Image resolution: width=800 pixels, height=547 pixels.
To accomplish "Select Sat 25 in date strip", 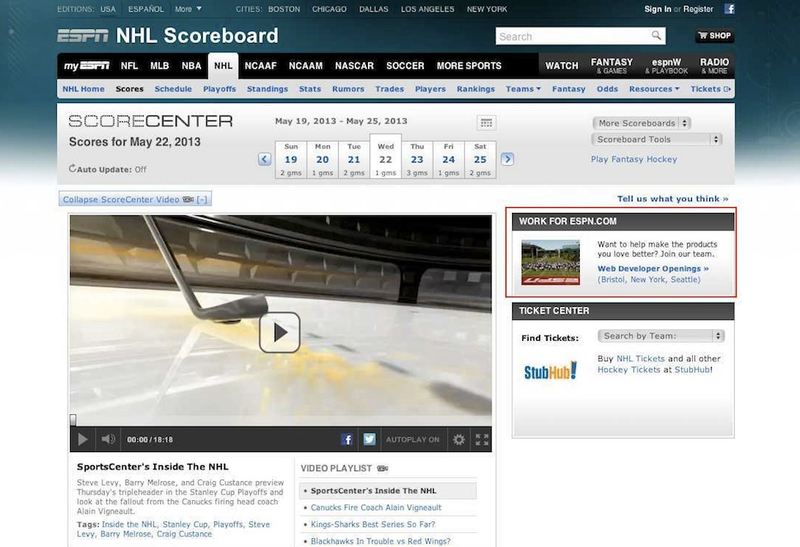I will [x=480, y=160].
